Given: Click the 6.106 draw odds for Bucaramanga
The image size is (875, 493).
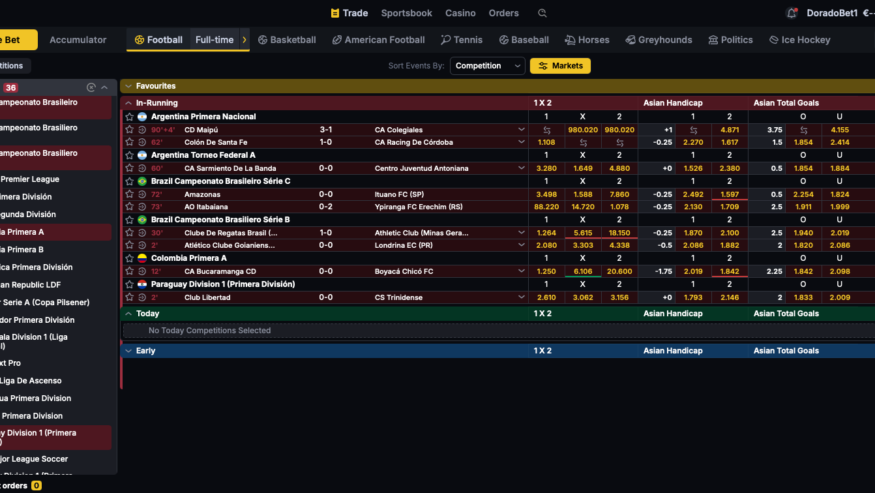Looking at the screenshot, I should (582, 271).
